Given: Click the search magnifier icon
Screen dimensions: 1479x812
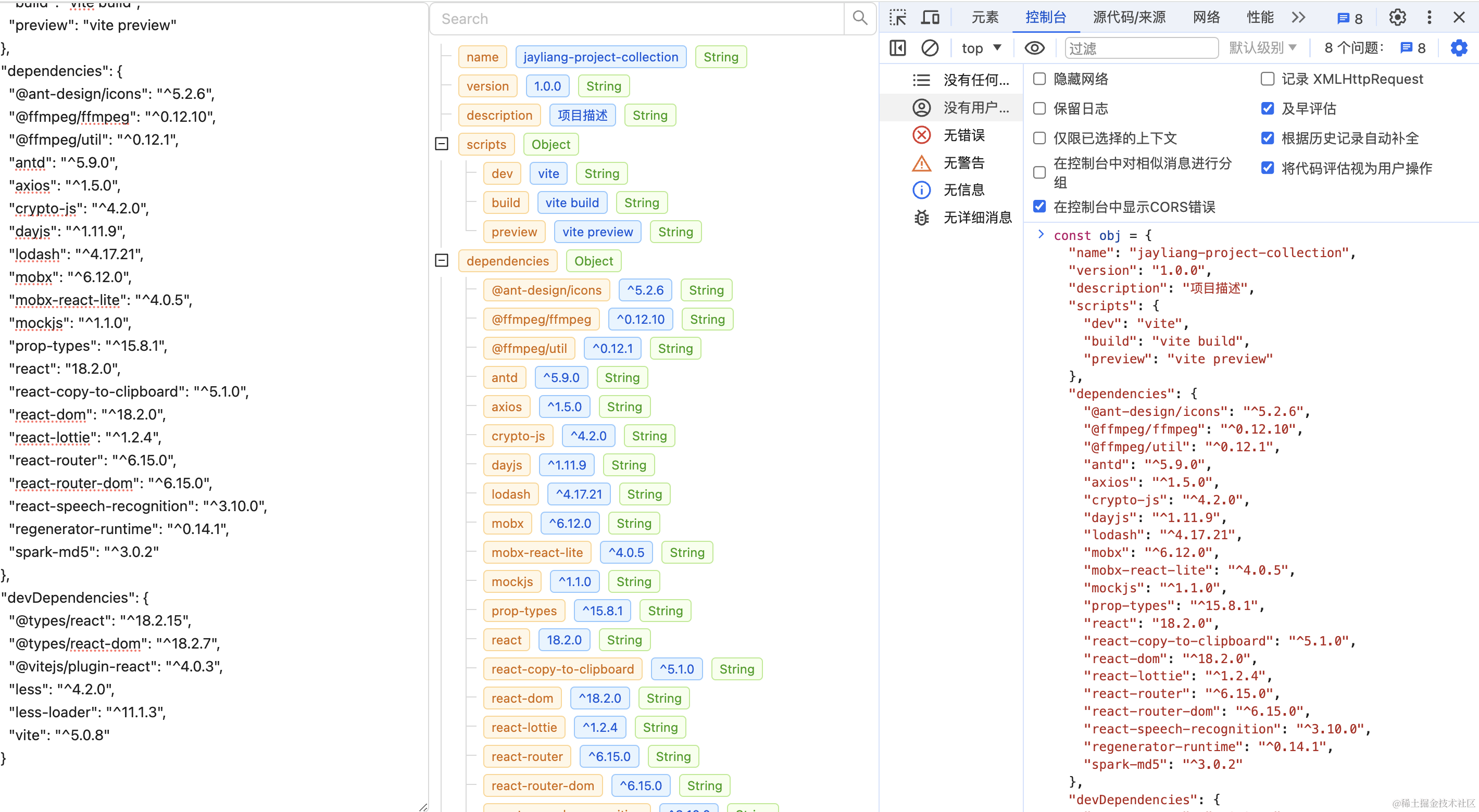Looking at the screenshot, I should pyautogui.click(x=859, y=18).
